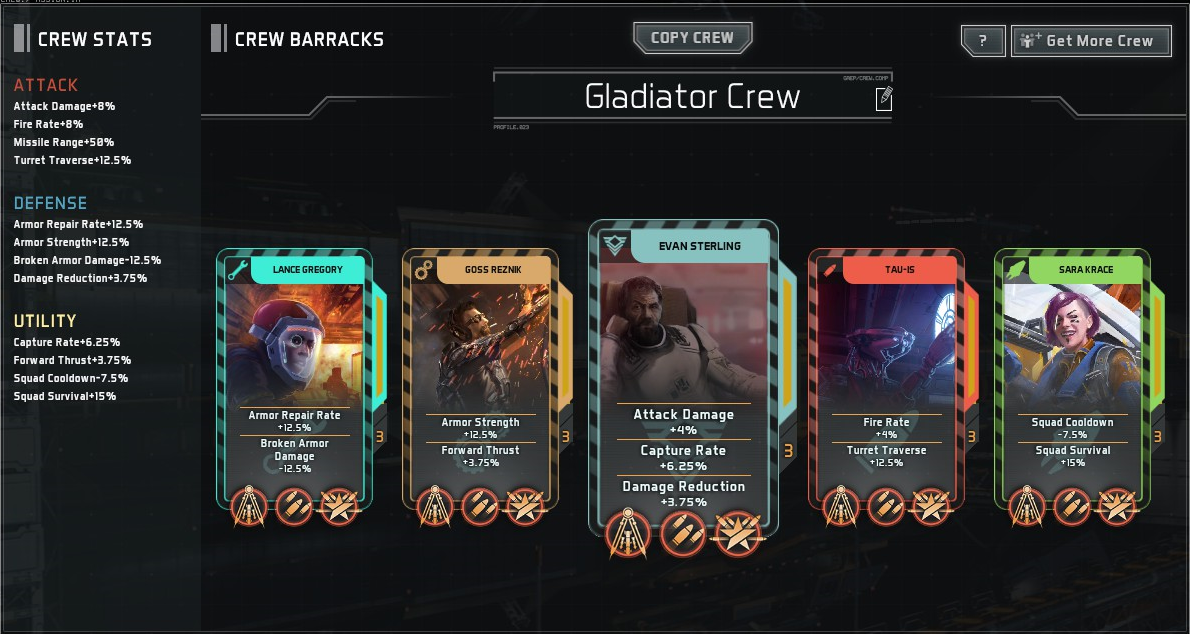
Task: Select star-jet ability icon under Sara Krace
Action: 1117,506
